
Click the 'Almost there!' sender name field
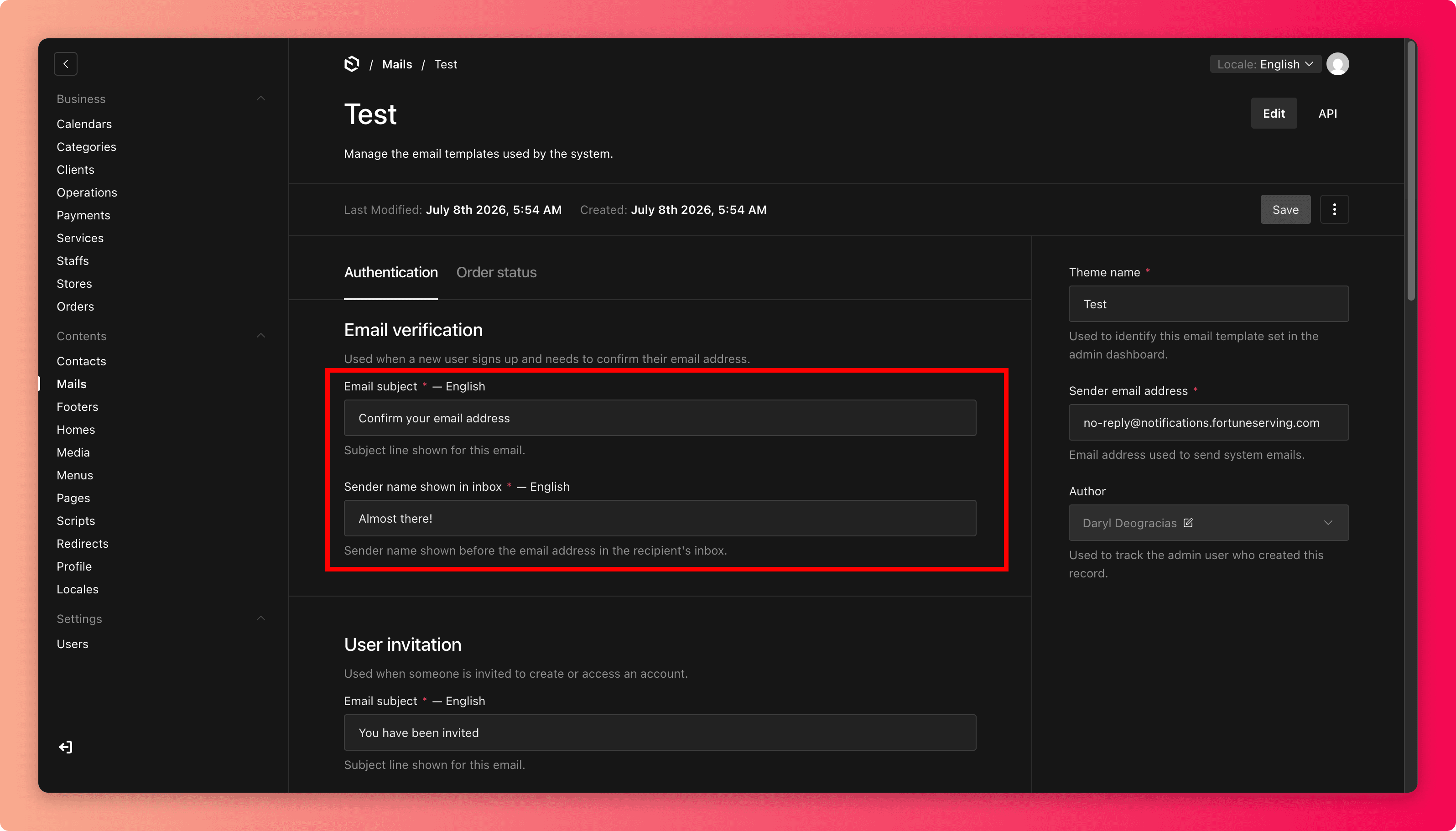[x=660, y=518]
